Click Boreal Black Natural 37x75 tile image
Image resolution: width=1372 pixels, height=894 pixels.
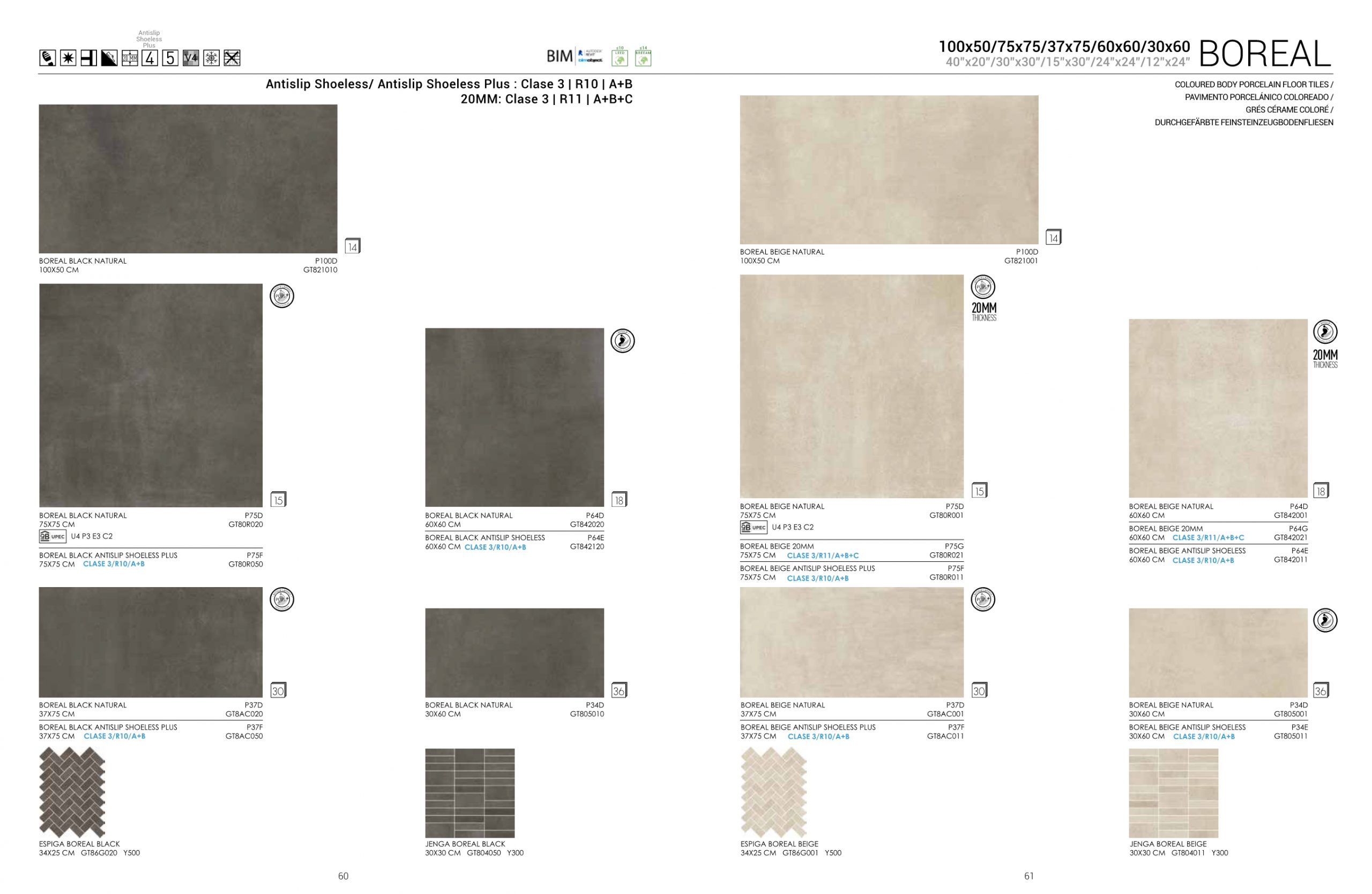click(x=151, y=642)
